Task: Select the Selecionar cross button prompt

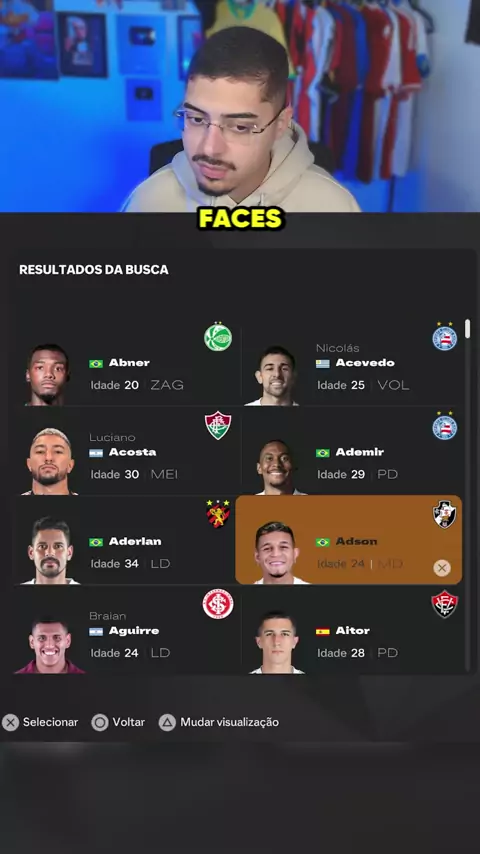Action: pos(40,722)
